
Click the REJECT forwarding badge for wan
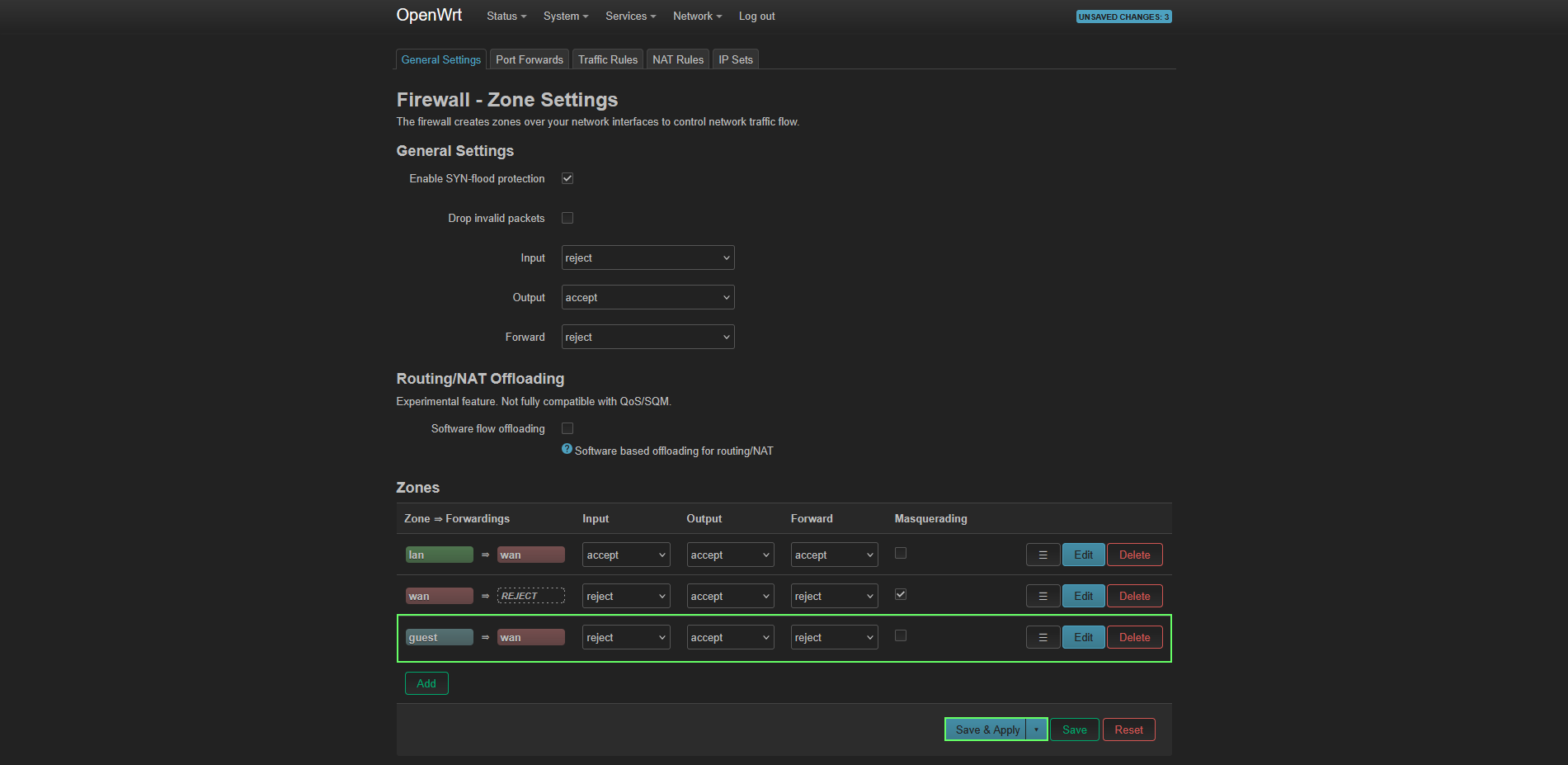(x=531, y=596)
